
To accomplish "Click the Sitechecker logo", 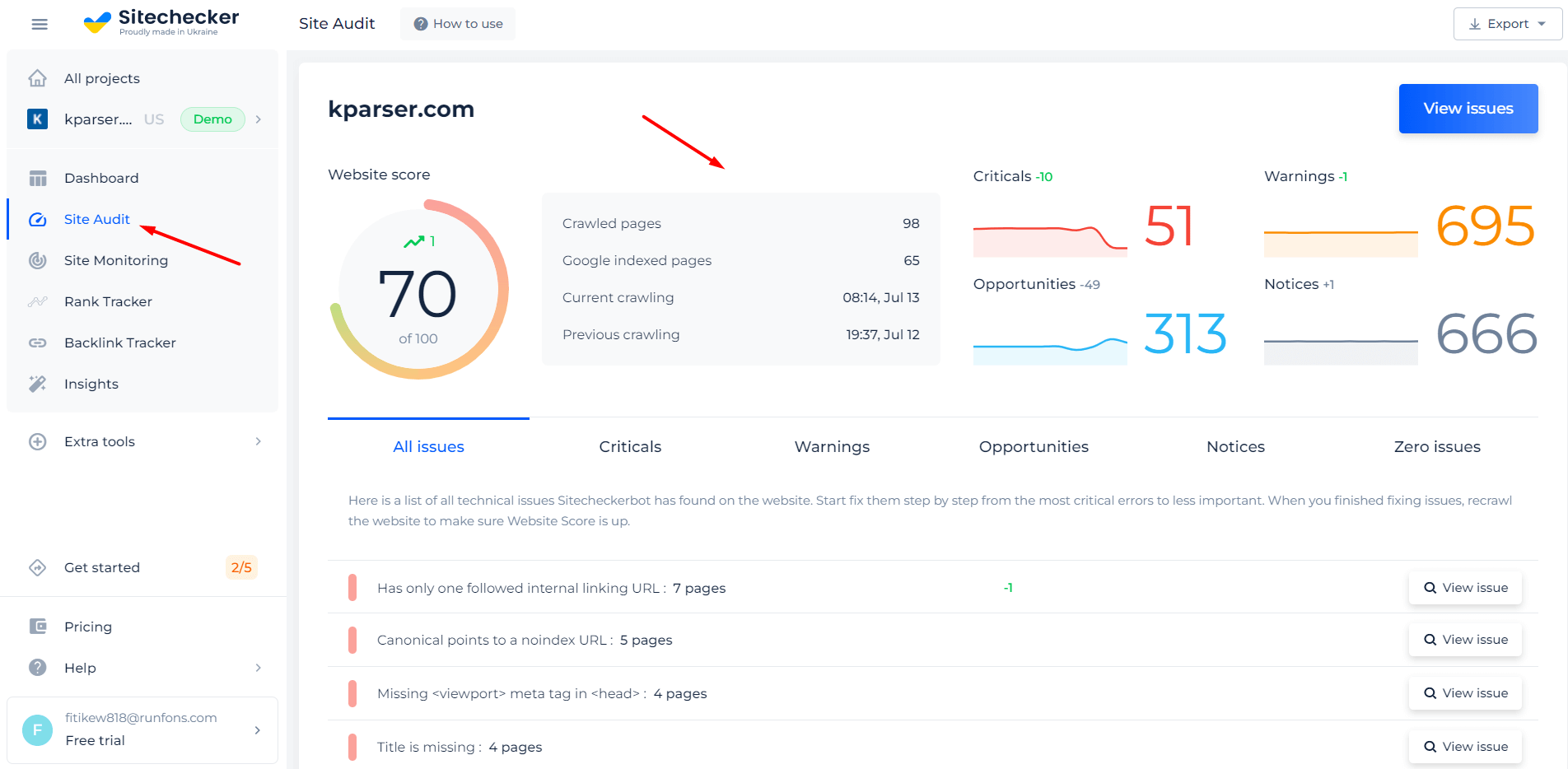I will click(161, 22).
